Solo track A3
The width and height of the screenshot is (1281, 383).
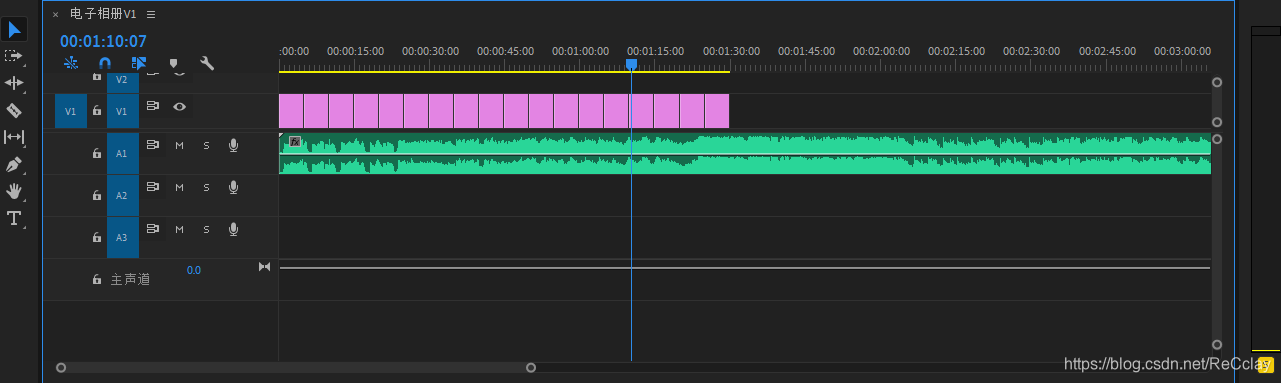207,229
